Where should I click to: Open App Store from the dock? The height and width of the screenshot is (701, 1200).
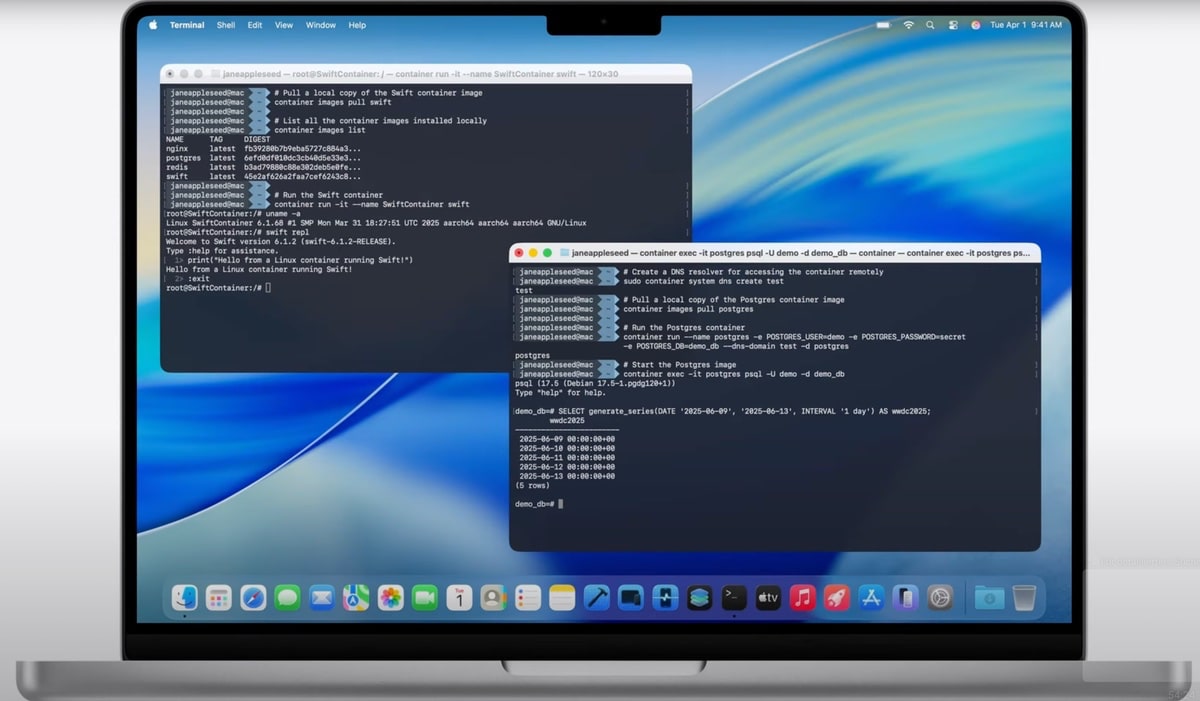(871, 598)
